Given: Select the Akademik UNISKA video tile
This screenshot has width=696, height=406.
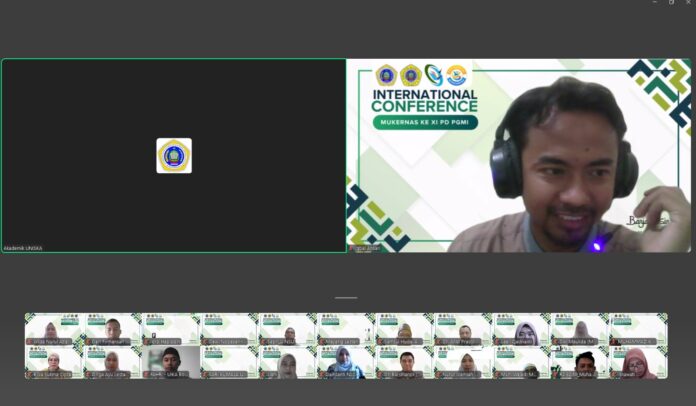Looking at the screenshot, I should 174,156.
